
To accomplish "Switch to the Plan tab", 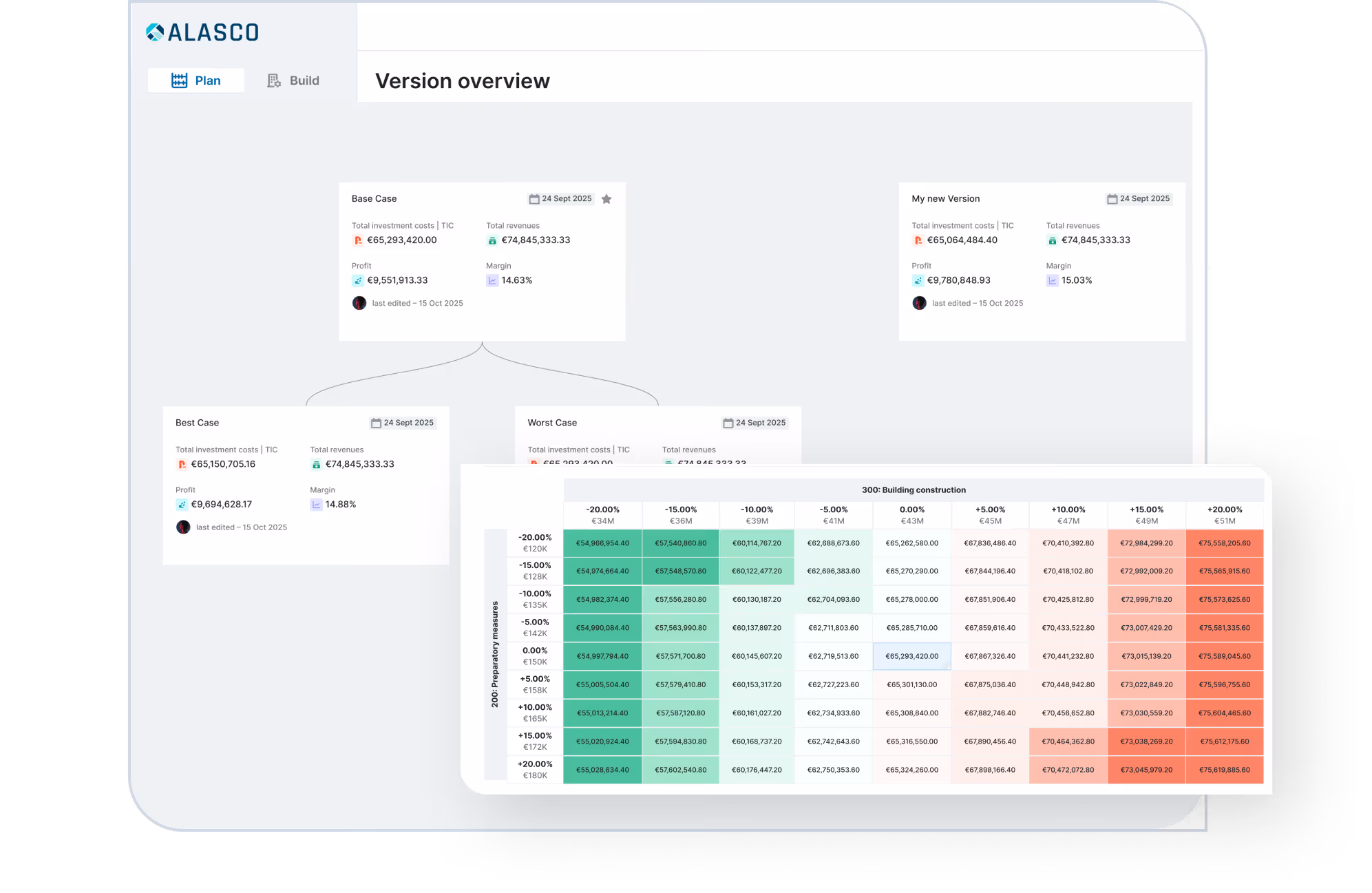I will (x=196, y=81).
